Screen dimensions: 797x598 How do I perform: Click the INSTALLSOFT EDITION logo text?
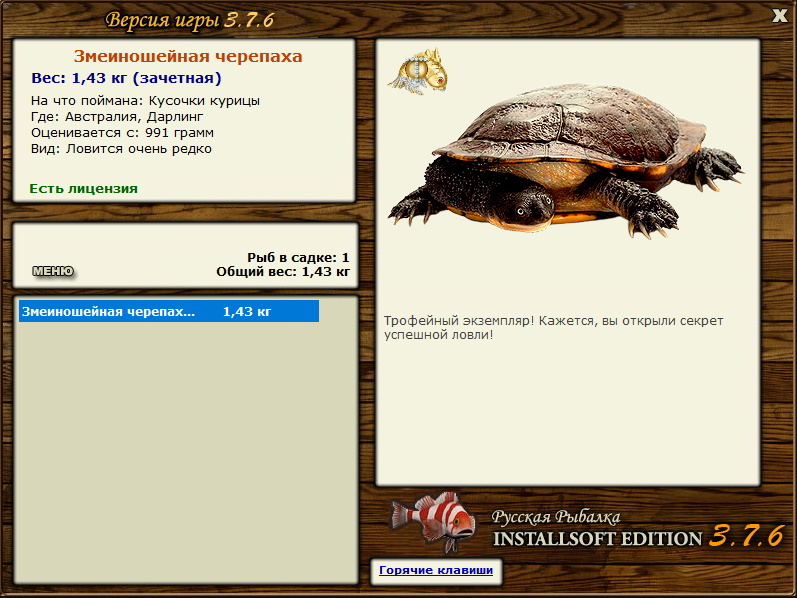coord(598,538)
